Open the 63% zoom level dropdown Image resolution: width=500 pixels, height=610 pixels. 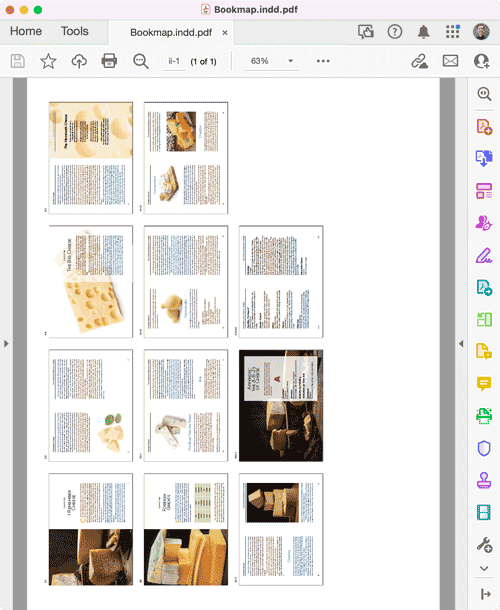pyautogui.click(x=291, y=61)
